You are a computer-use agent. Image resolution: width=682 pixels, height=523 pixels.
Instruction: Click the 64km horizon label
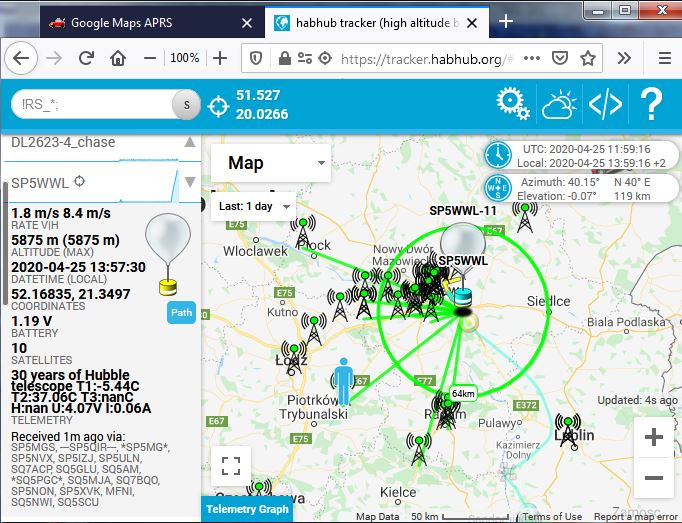[463, 393]
